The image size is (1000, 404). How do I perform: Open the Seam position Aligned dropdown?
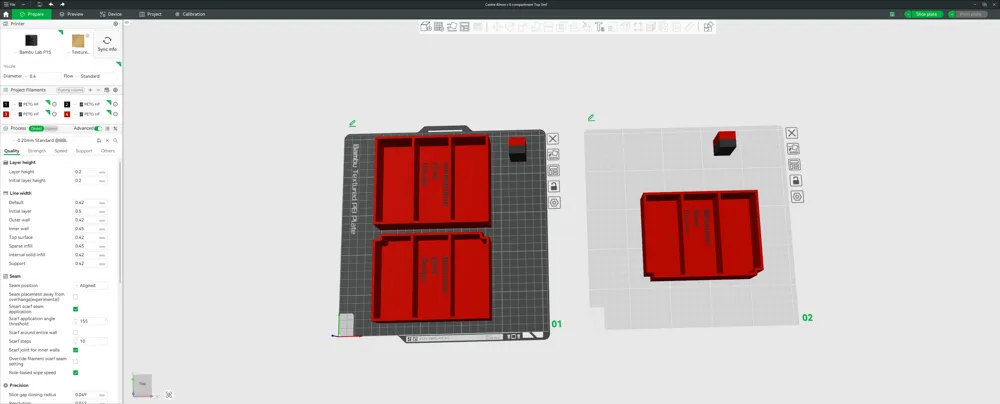[x=91, y=285]
